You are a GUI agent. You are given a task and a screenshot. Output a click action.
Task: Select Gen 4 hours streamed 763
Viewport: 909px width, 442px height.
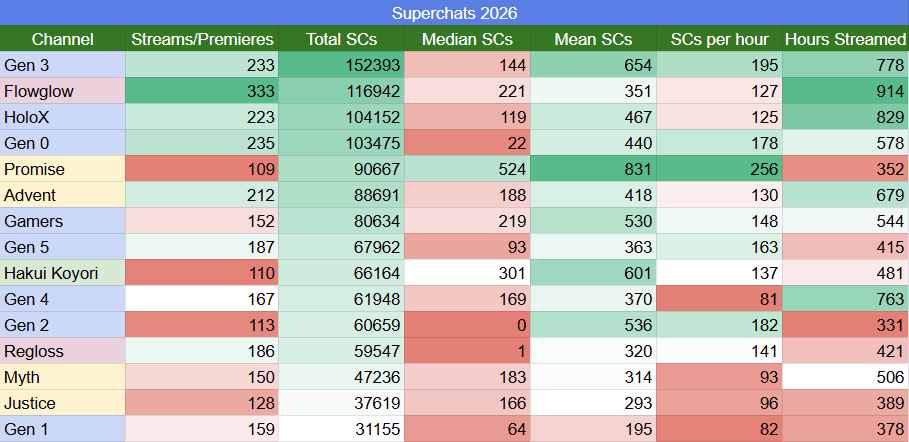pos(846,299)
